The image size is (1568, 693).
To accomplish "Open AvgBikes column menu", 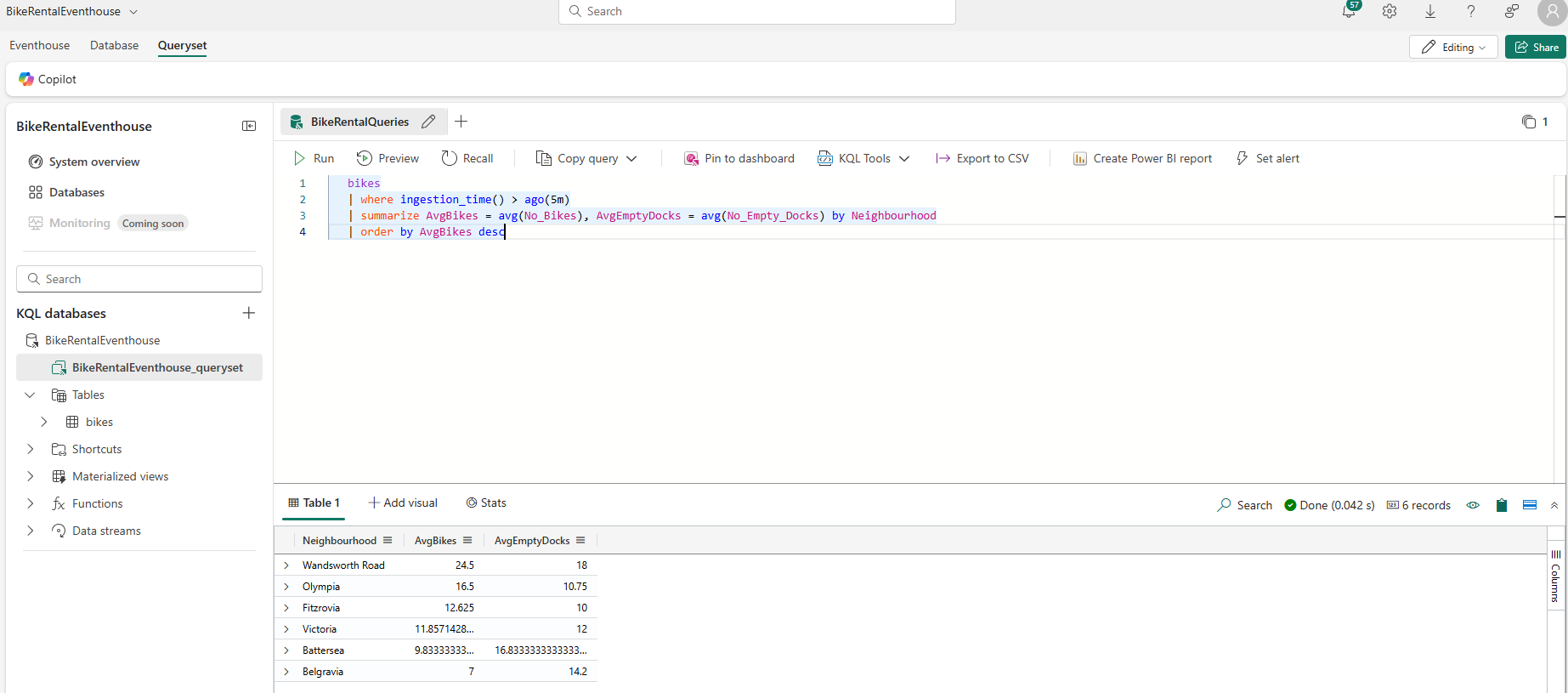I will click(x=467, y=541).
